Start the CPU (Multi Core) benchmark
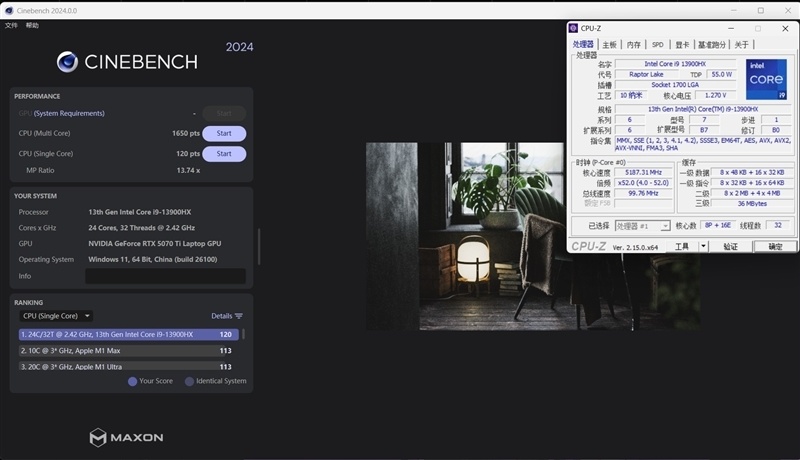The width and height of the screenshot is (800, 460). click(224, 134)
